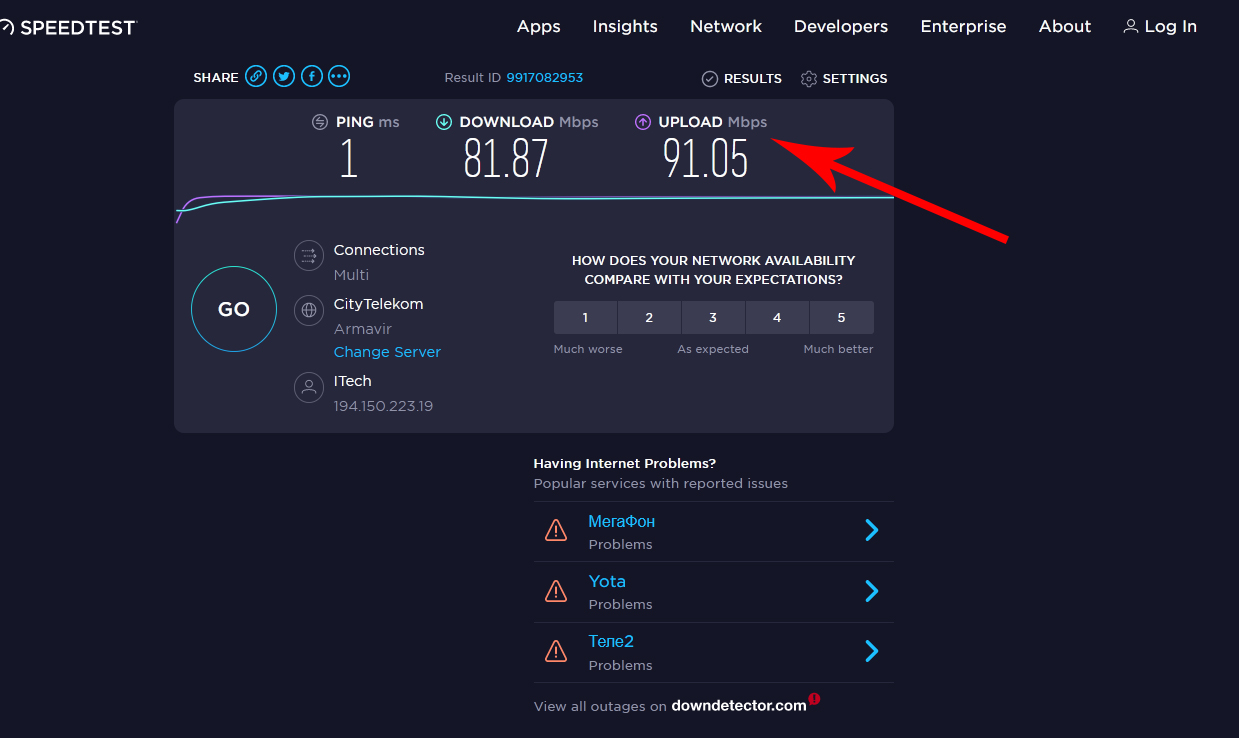The height and width of the screenshot is (738, 1239).
Task: Click the Much better rating label
Action: (x=839, y=349)
